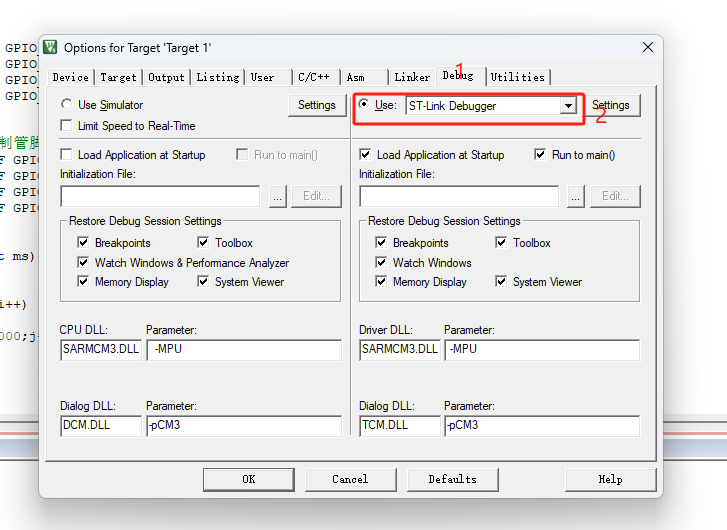Click the Driver DLL parameter field
Viewport: 727px width, 530px height.
coord(541,349)
